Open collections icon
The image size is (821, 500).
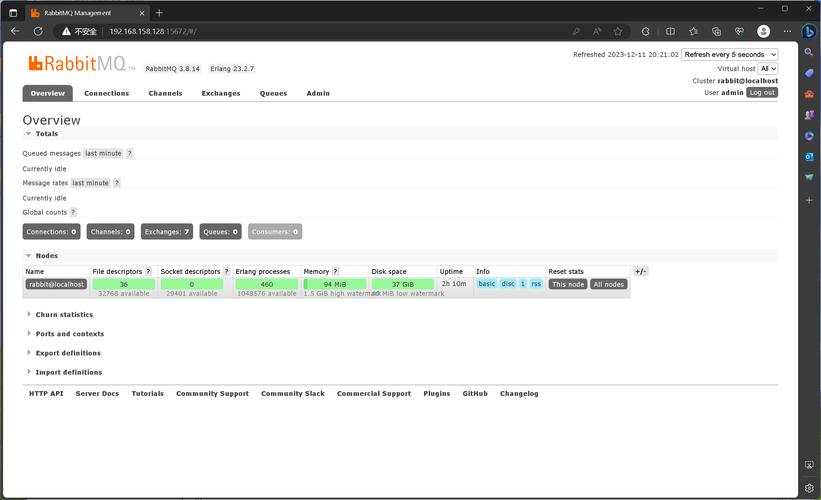coord(717,31)
